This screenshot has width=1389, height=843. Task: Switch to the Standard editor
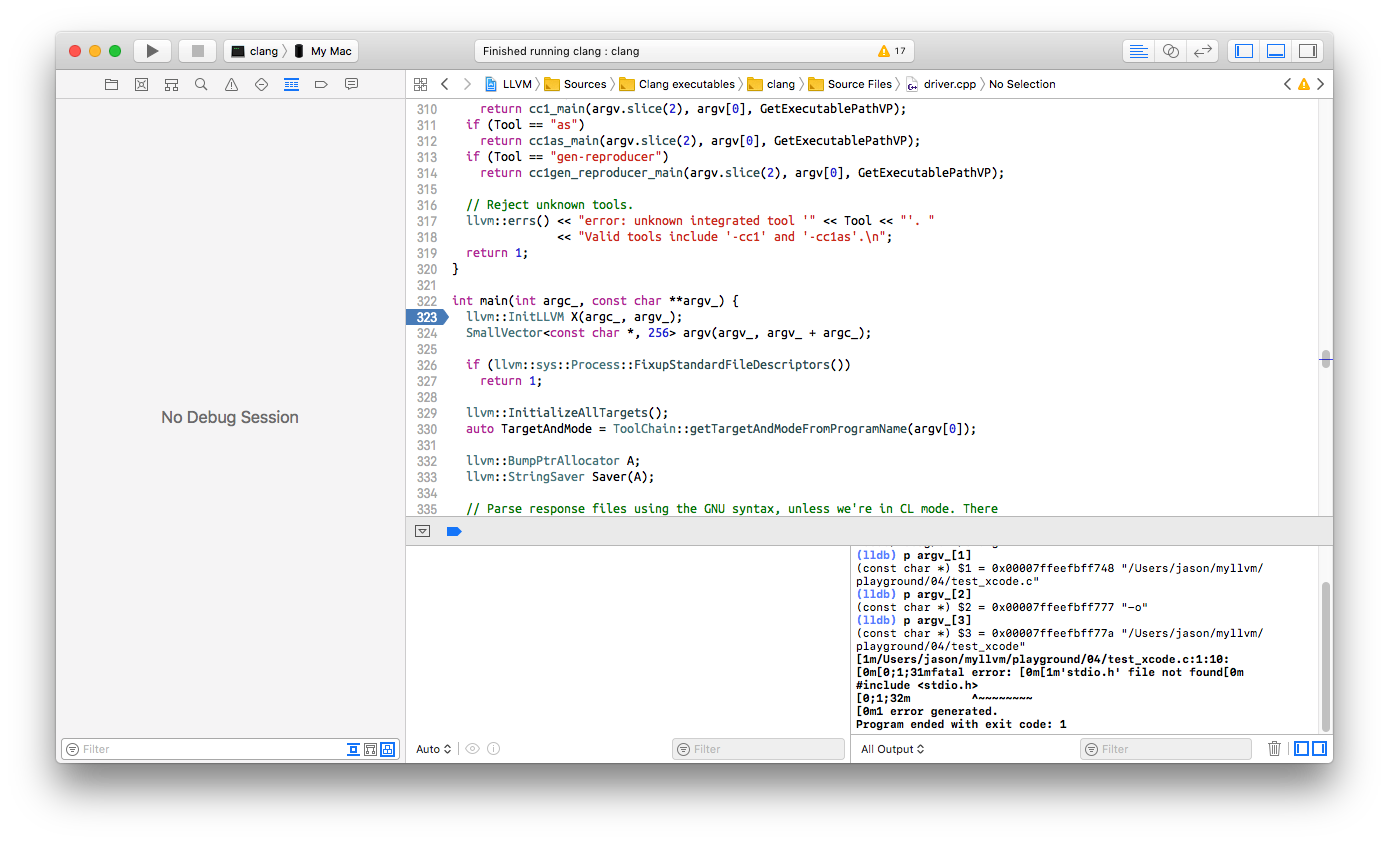point(1138,51)
